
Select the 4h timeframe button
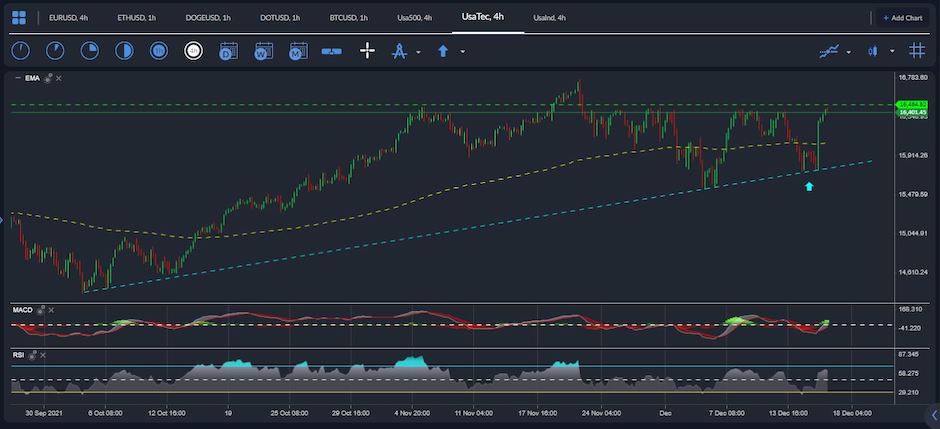coord(193,51)
